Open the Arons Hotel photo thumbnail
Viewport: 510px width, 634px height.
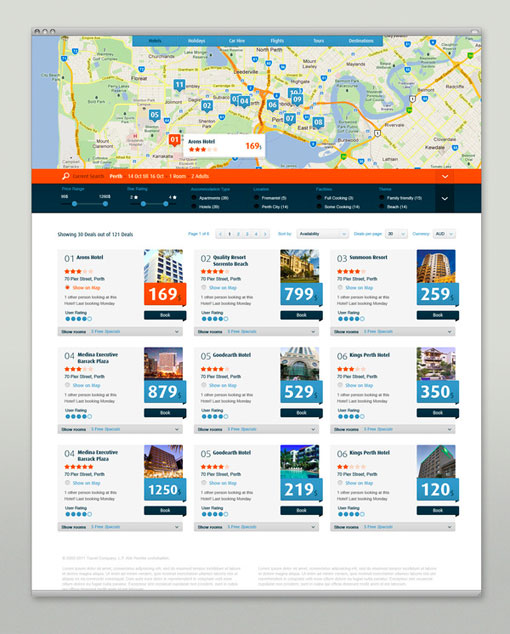pos(163,266)
